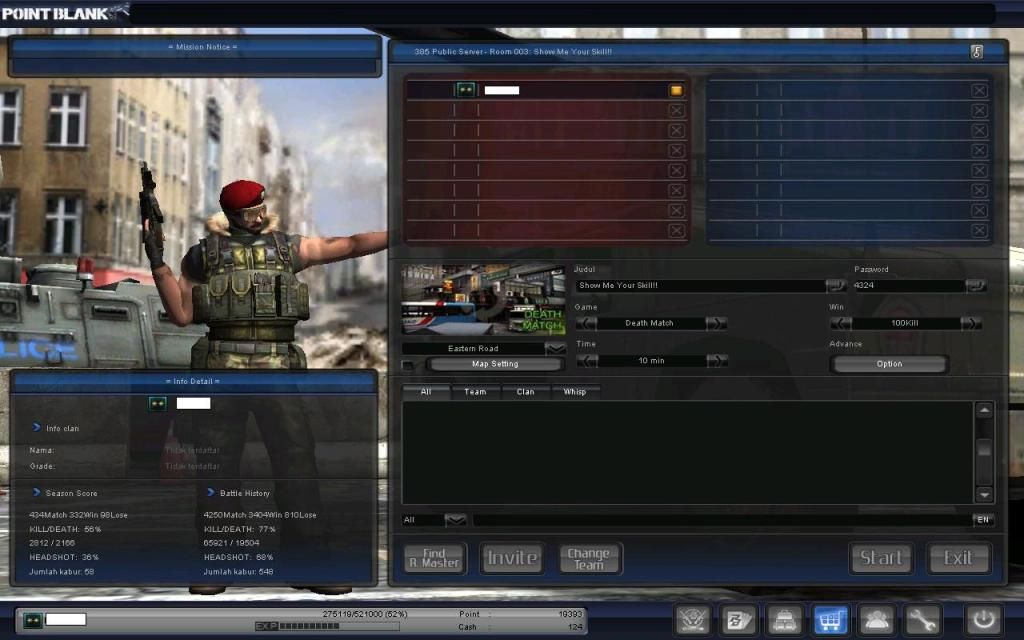1024x640 pixels.
Task: Open the clan emblem menu in bottom bar
Action: pos(693,619)
